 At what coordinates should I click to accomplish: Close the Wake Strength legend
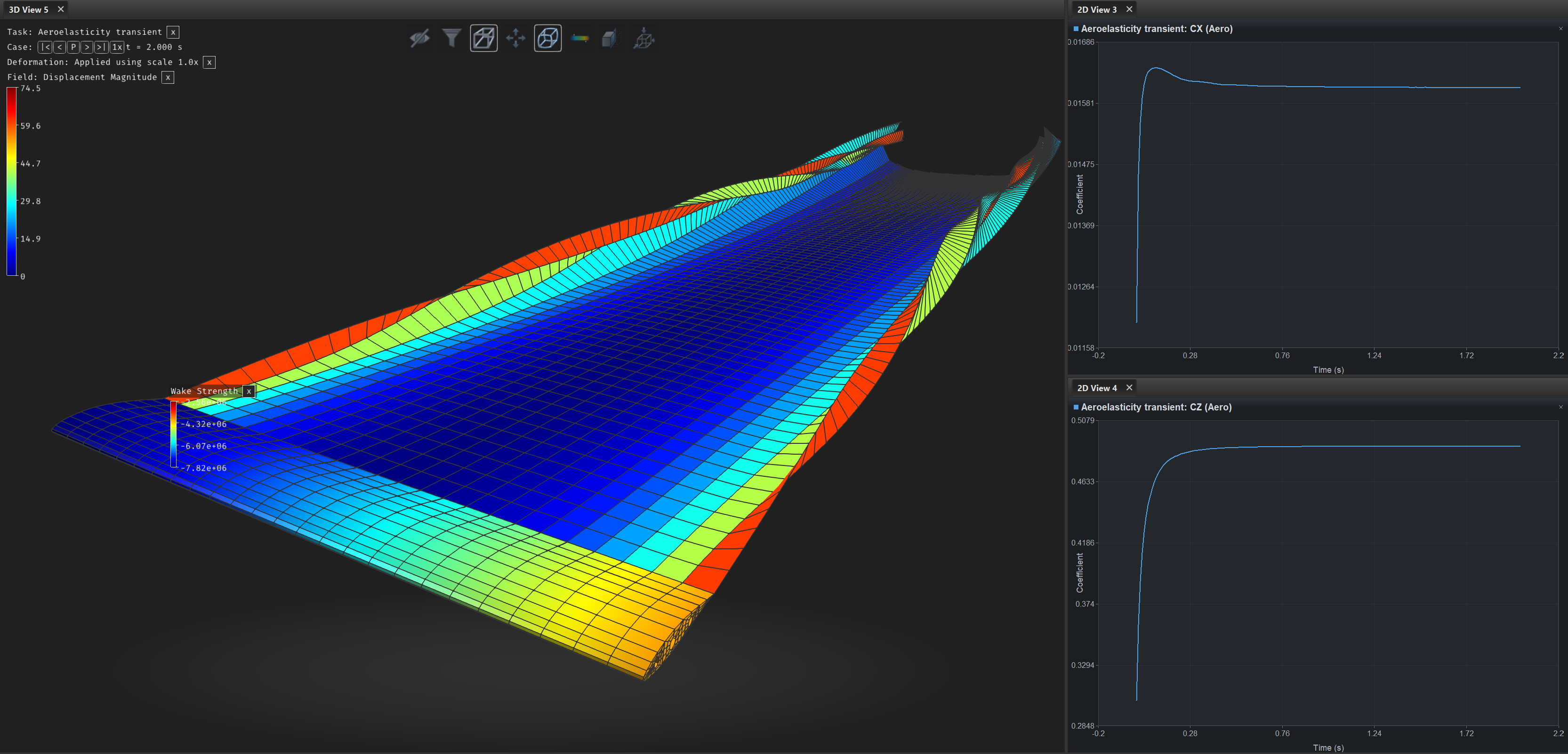(x=249, y=391)
